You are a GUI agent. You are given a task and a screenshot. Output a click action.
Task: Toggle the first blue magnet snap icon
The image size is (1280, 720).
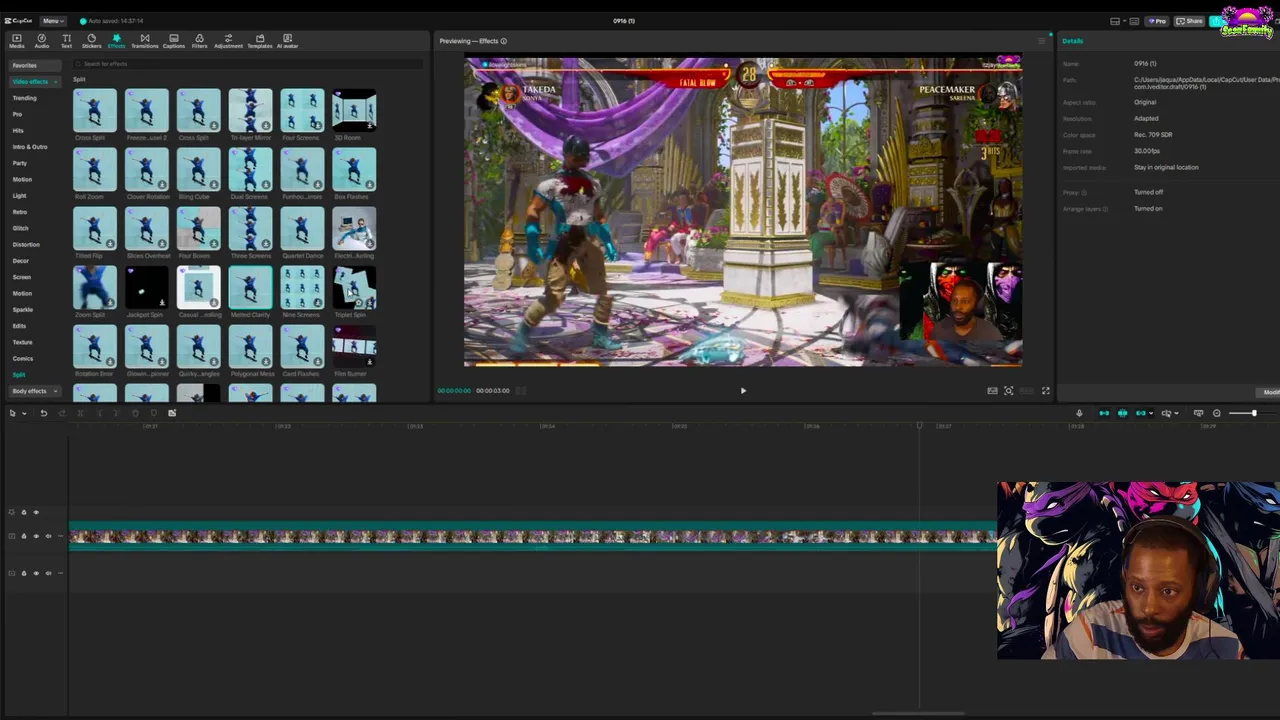1104,413
